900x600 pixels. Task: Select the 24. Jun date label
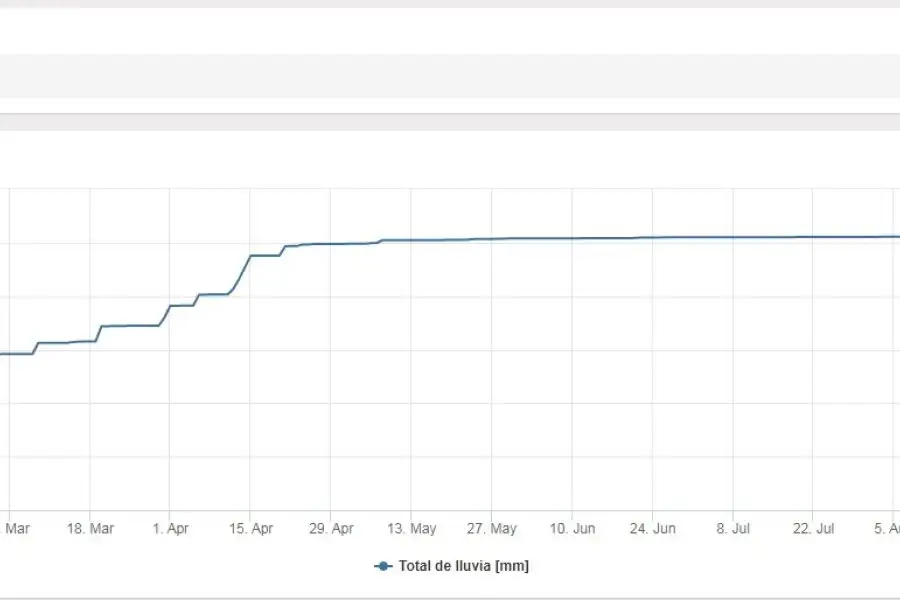[x=653, y=528]
